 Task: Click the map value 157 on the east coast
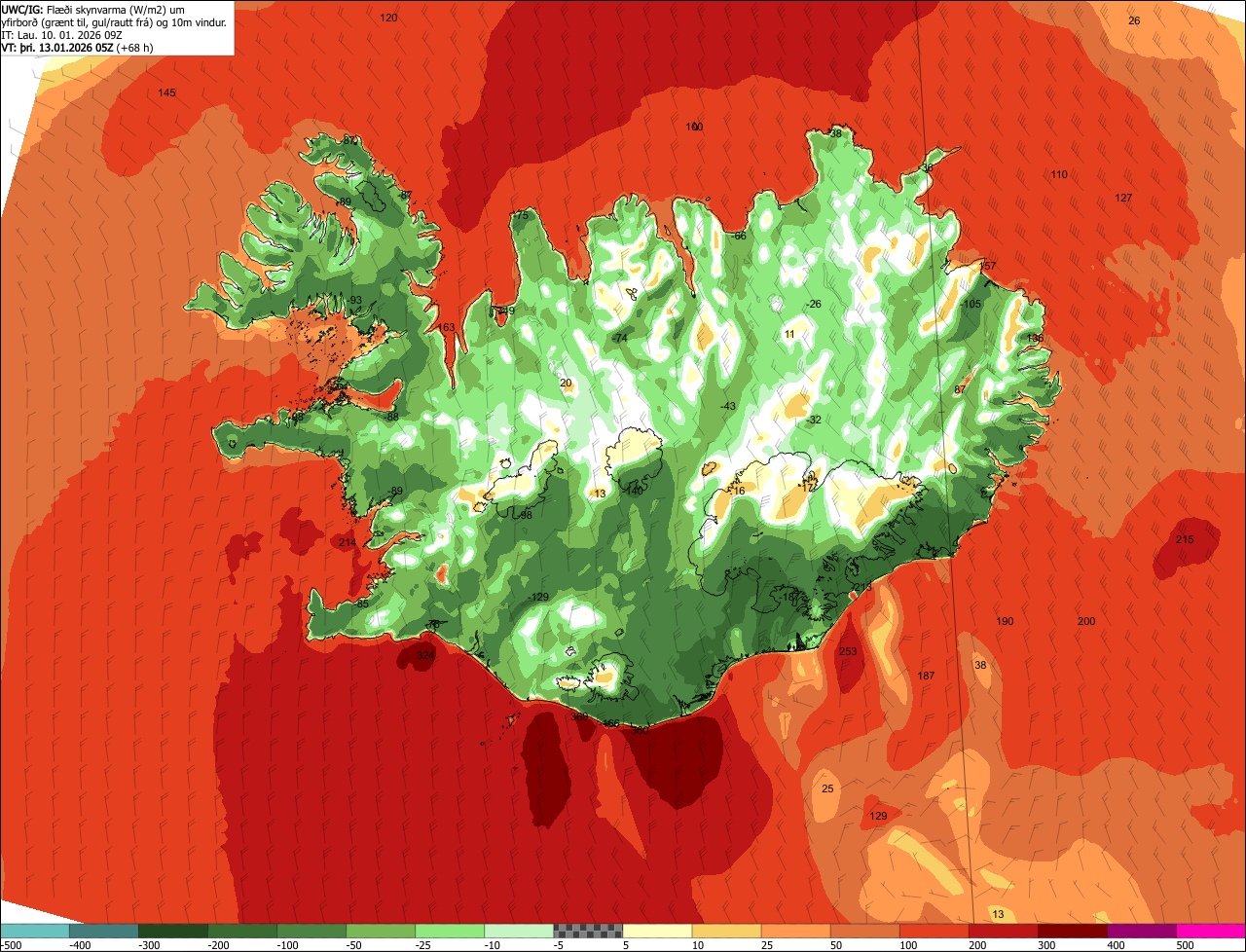[x=988, y=266]
